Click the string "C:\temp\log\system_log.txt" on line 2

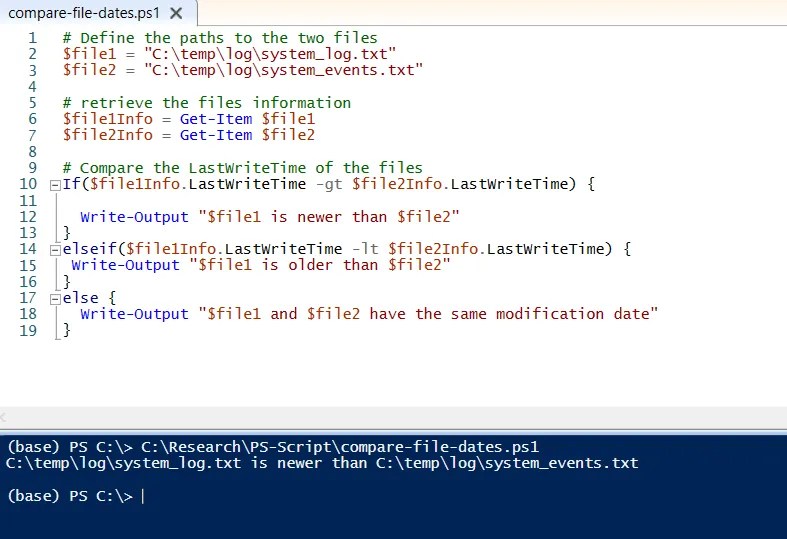[270, 54]
